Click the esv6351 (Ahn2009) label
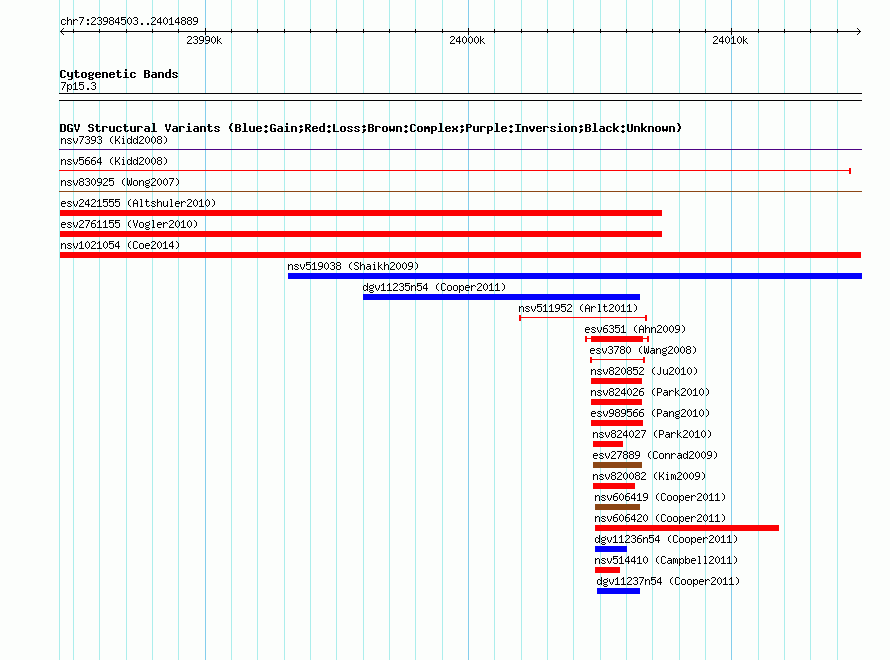Screen dimensions: 890x660 (x=635, y=329)
